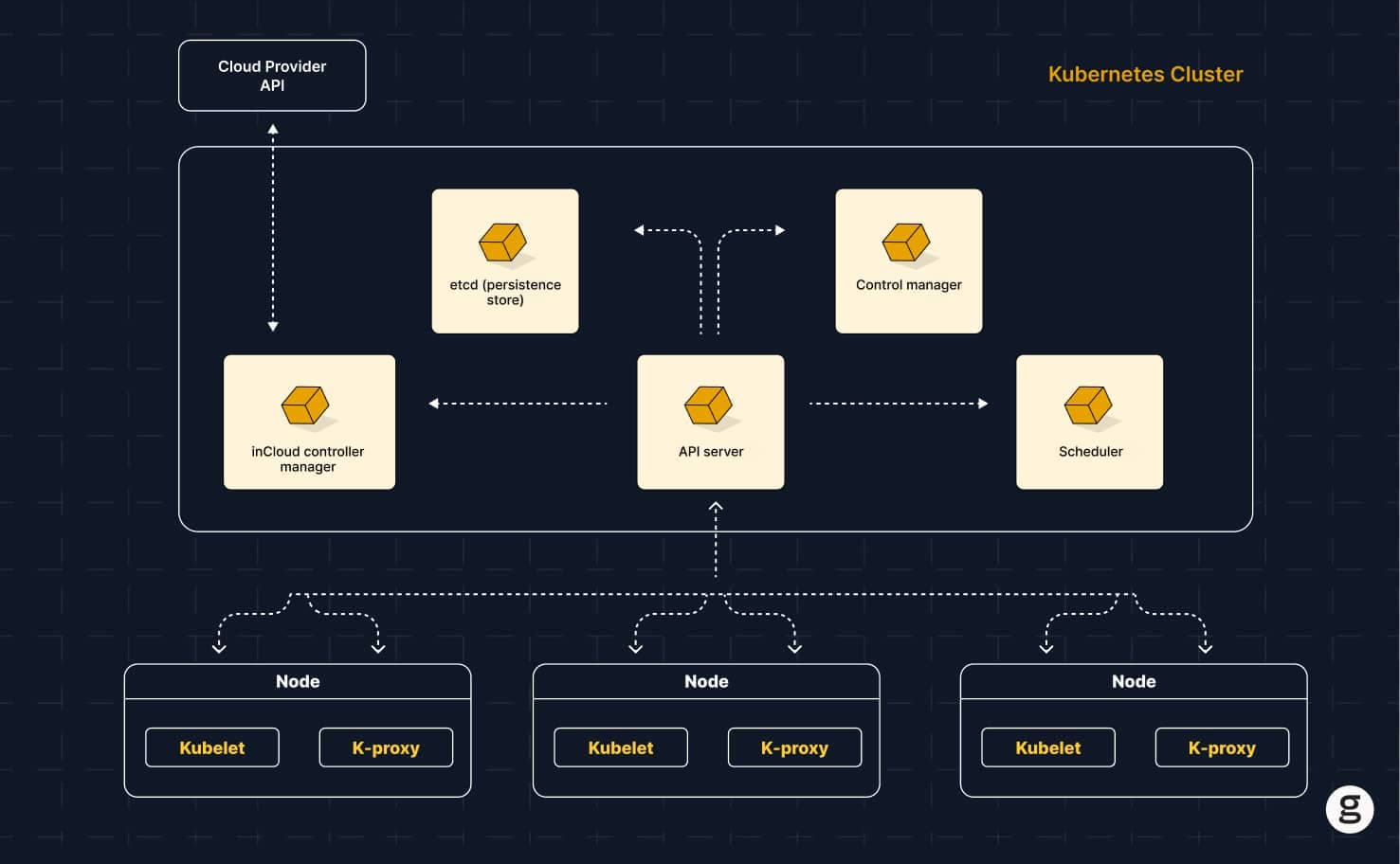Click the 'Scheduler' label text
The height and width of the screenshot is (864, 1400).
[1091, 451]
